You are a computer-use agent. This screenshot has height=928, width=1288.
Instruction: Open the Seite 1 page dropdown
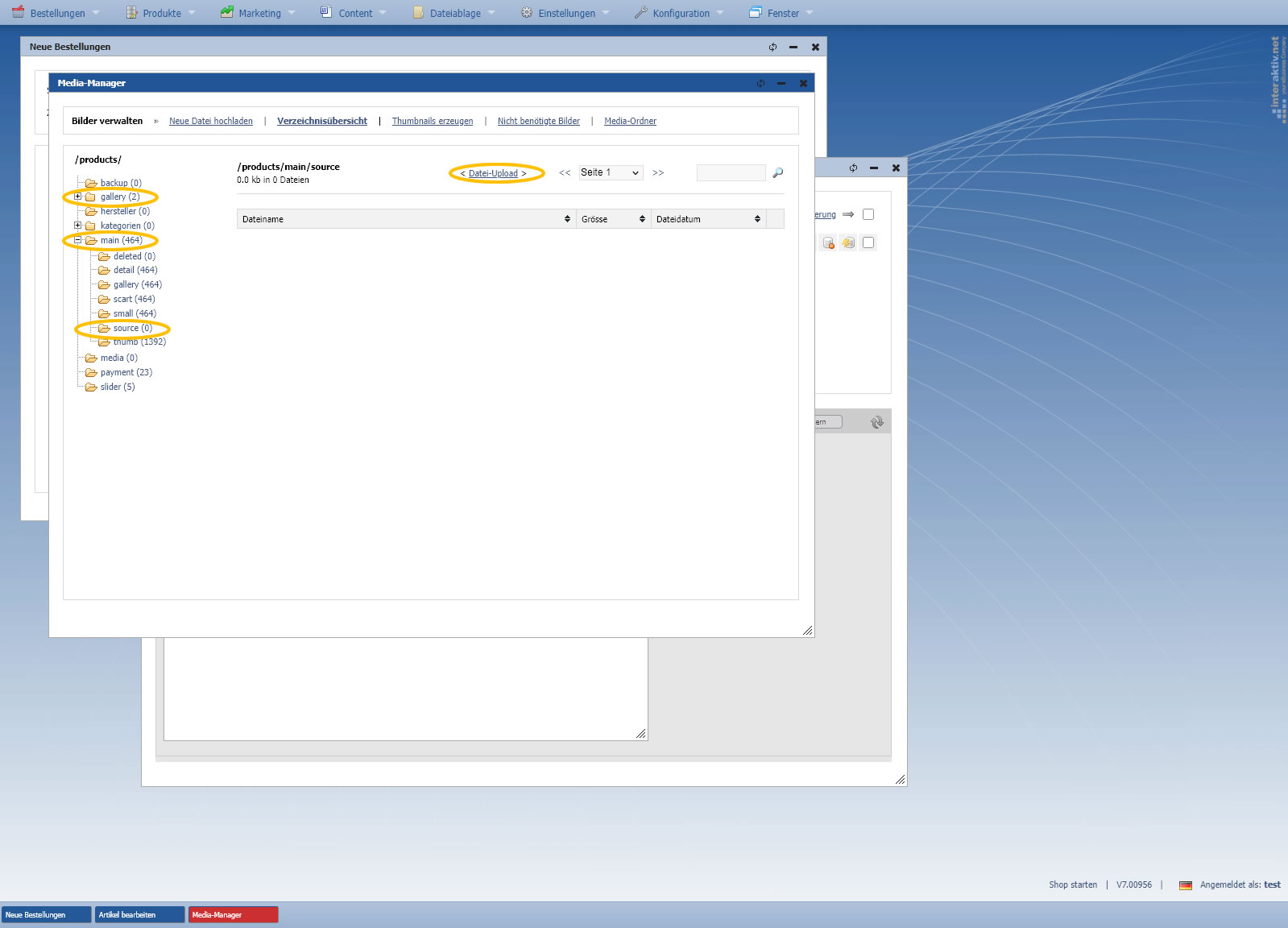pyautogui.click(x=611, y=173)
